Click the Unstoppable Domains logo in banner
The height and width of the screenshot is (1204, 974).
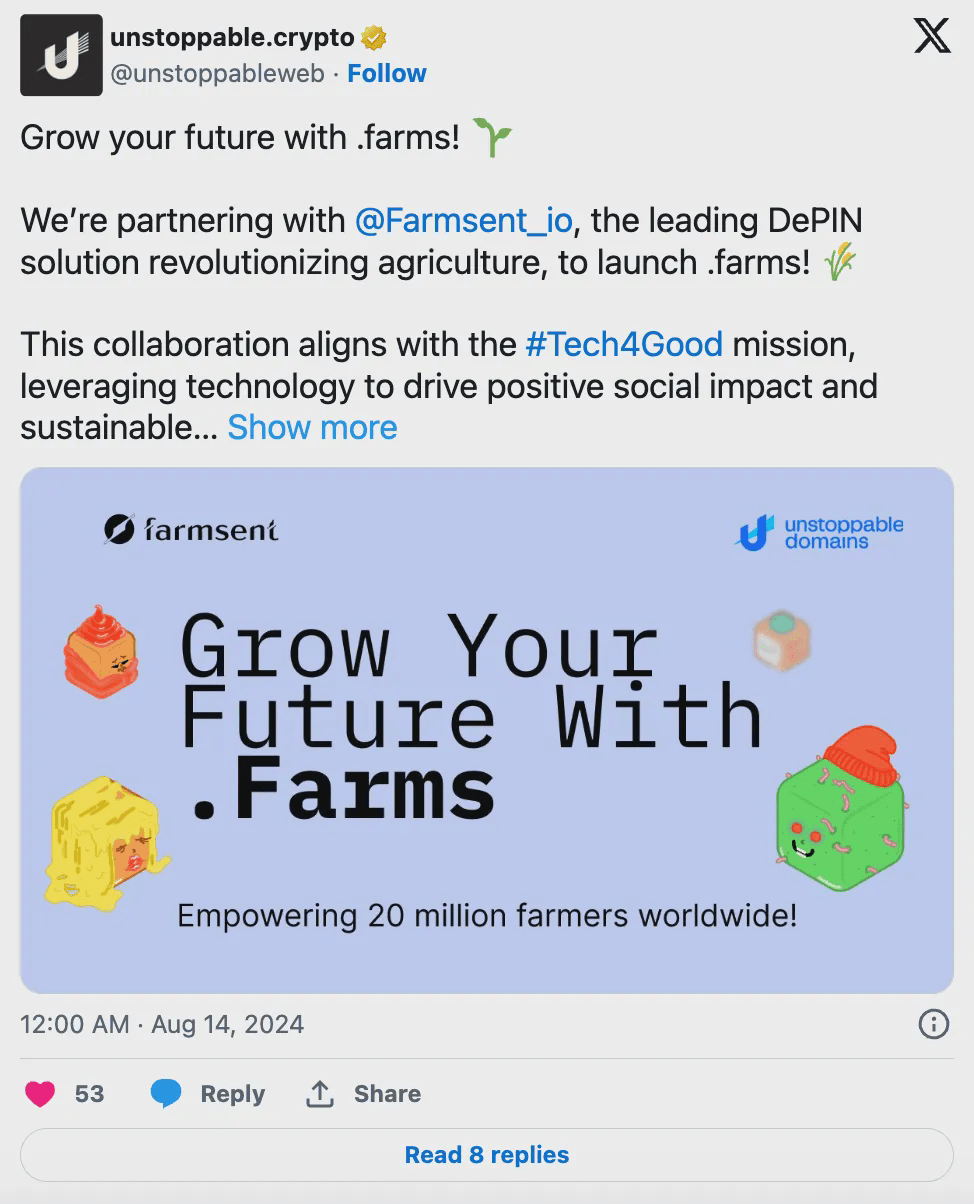click(x=820, y=532)
